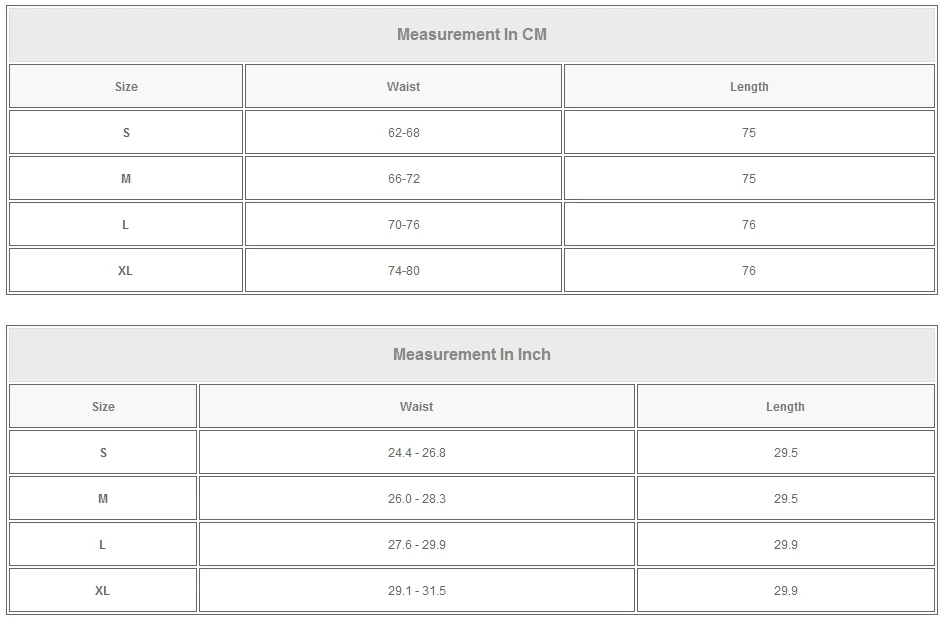Select the 70-76 waist cell
The width and height of the screenshot is (942, 622).
(x=403, y=225)
